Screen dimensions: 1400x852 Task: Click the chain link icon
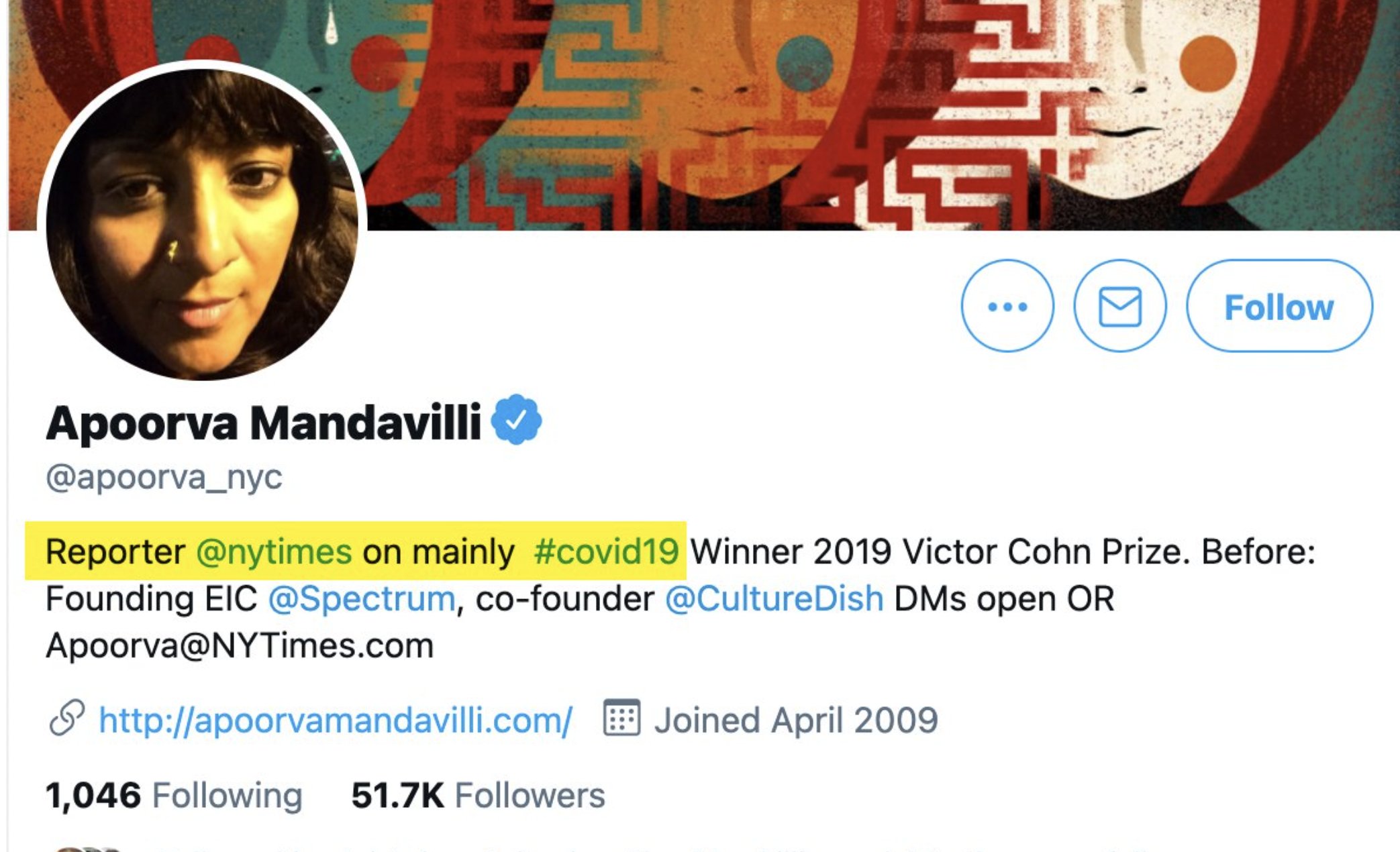click(x=67, y=718)
